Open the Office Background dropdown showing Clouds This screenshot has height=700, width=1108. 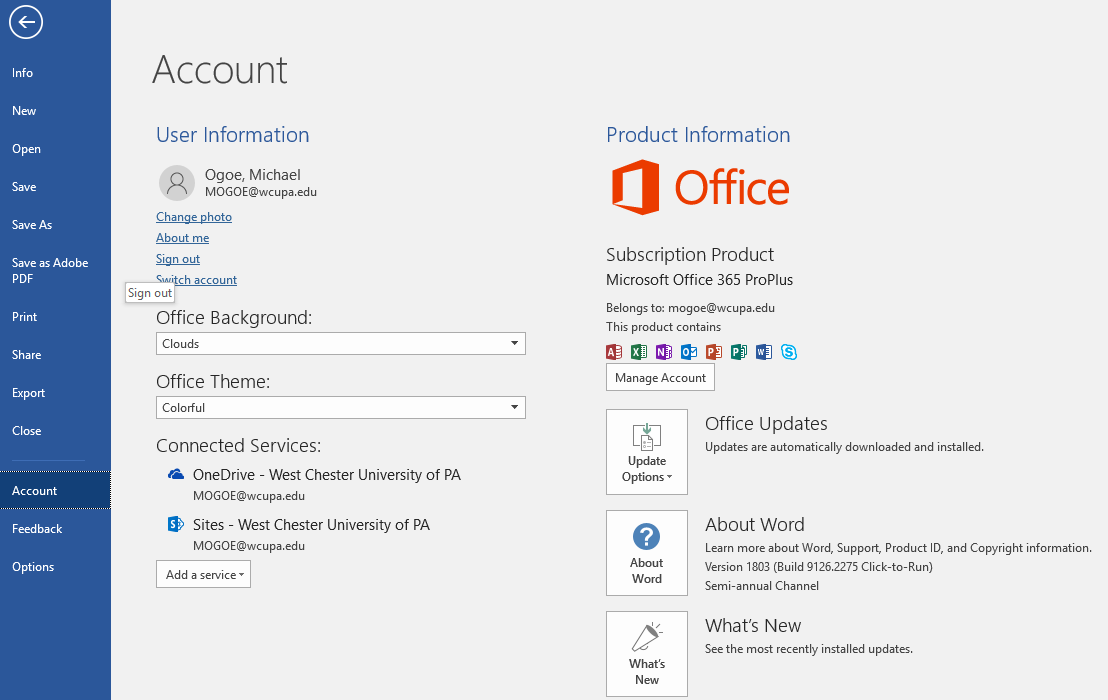tap(340, 343)
